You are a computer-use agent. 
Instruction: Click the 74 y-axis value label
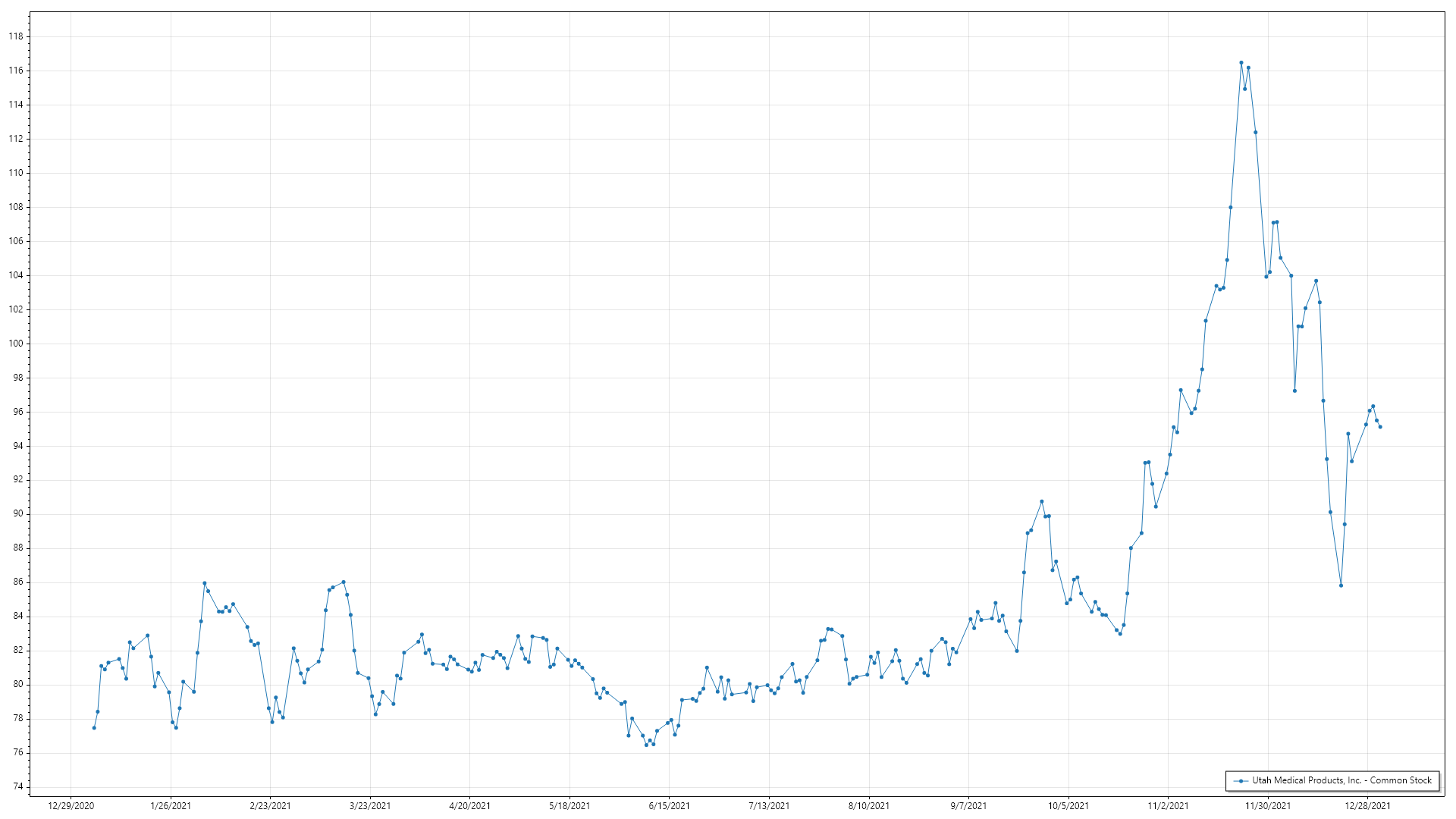[17, 786]
